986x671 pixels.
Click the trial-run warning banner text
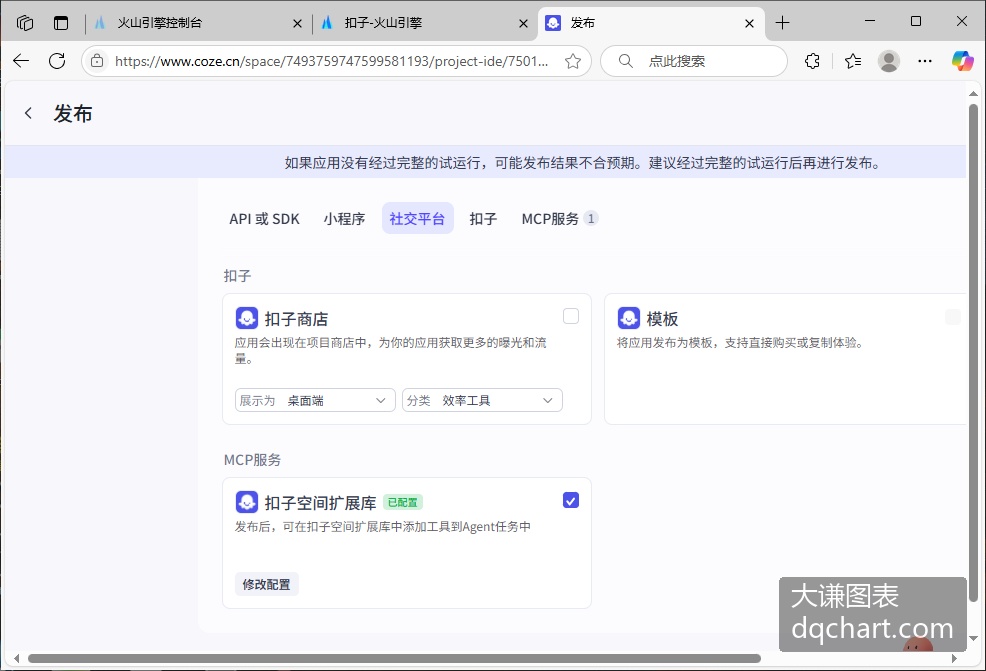(582, 163)
